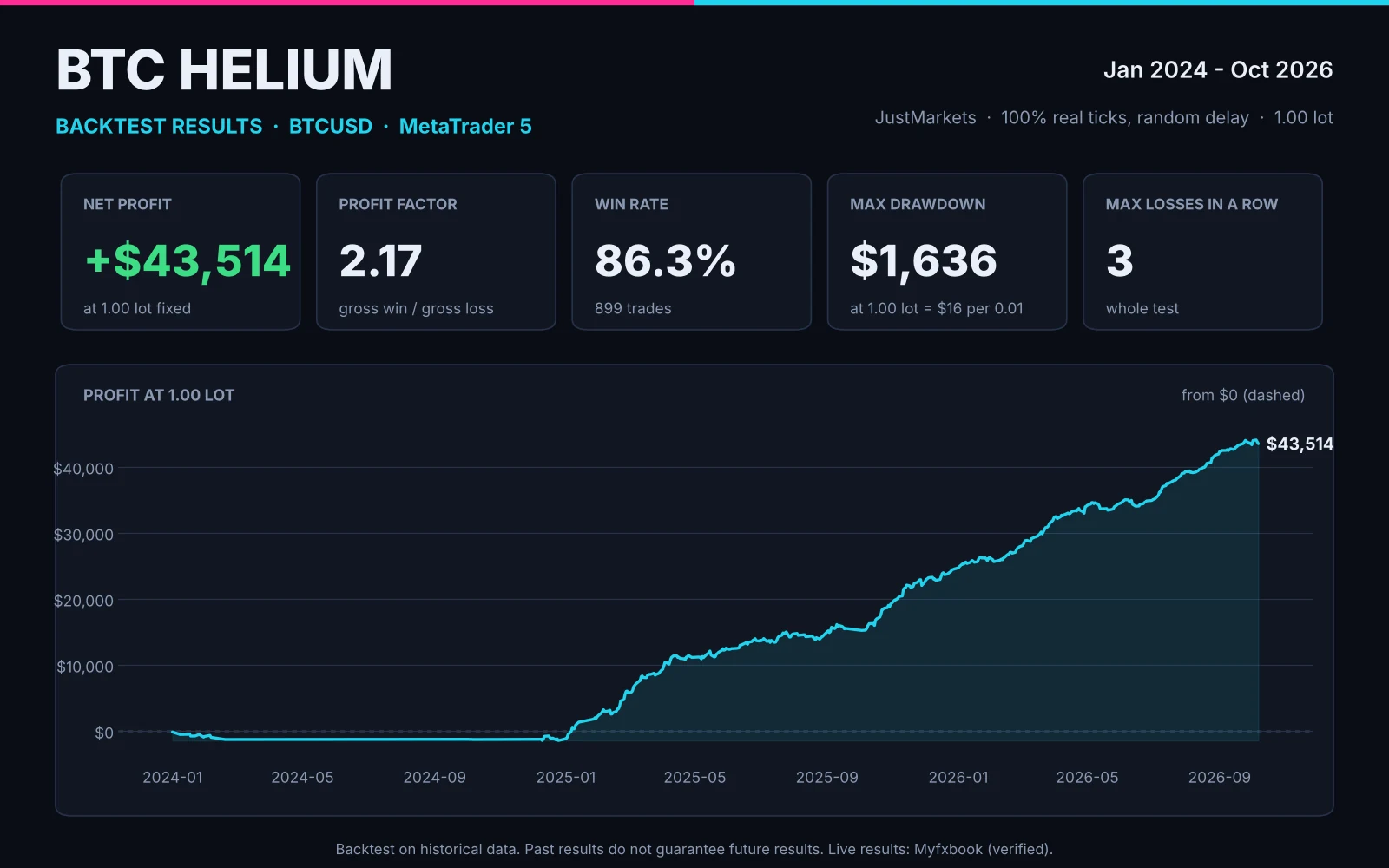This screenshot has height=868, width=1389.
Task: Click the MetaTrader 5 label
Action: click(465, 126)
